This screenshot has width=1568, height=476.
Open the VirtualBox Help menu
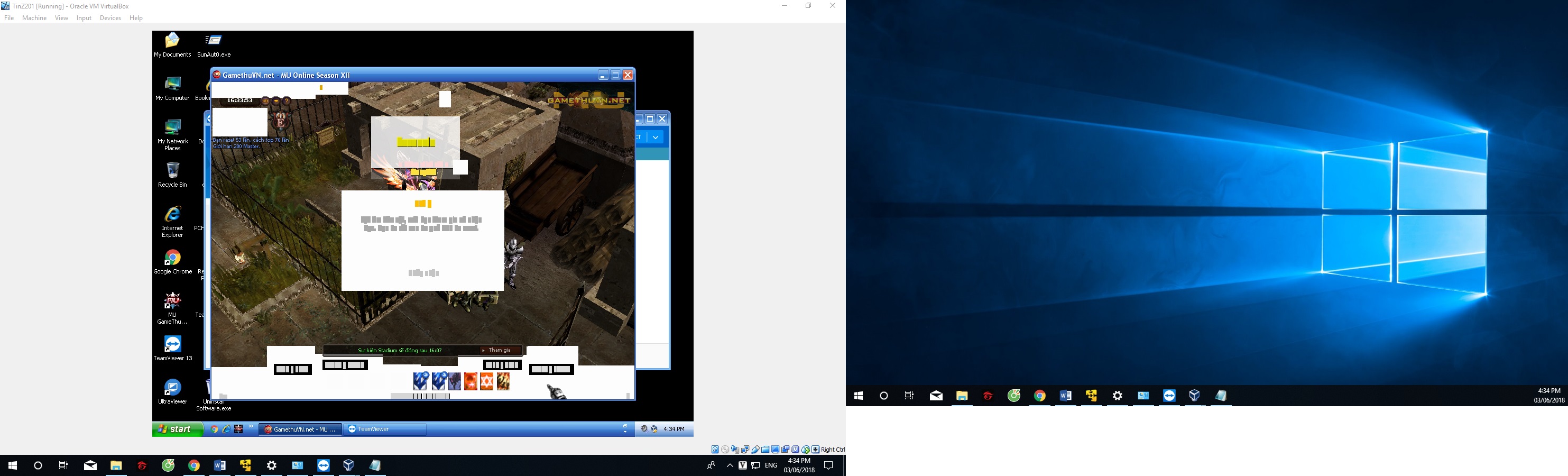click(136, 19)
